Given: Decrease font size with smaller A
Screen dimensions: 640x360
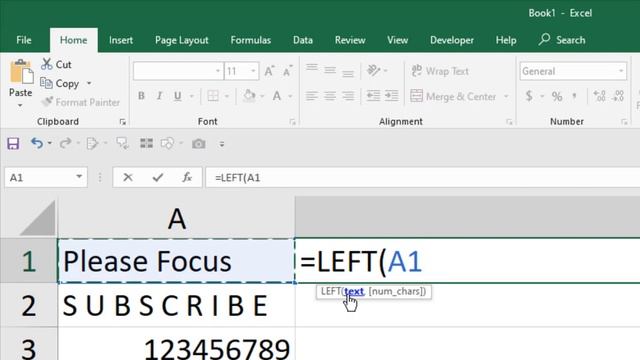Looking at the screenshot, I should pos(288,71).
